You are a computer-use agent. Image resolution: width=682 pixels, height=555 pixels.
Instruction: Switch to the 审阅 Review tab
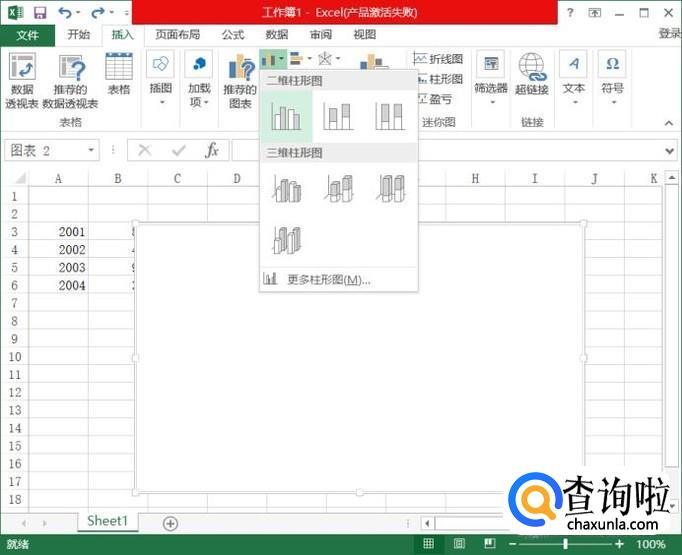pyautogui.click(x=321, y=34)
